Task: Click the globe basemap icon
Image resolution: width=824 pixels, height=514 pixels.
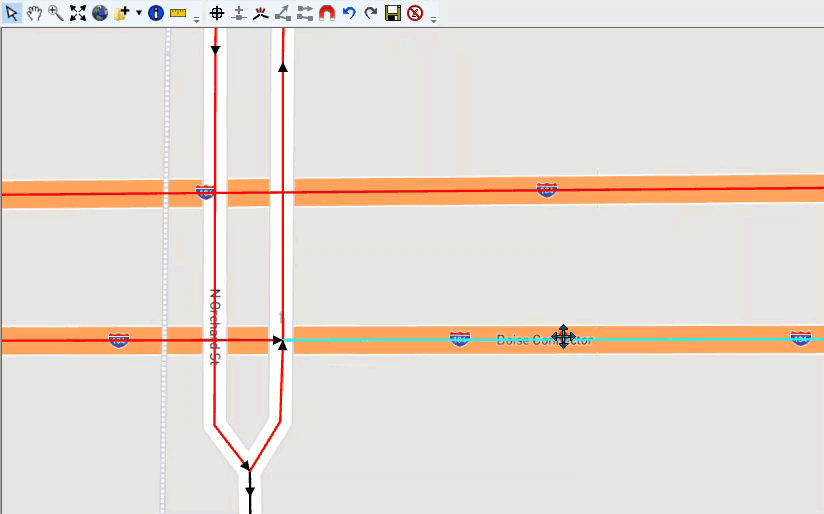Action: point(100,13)
